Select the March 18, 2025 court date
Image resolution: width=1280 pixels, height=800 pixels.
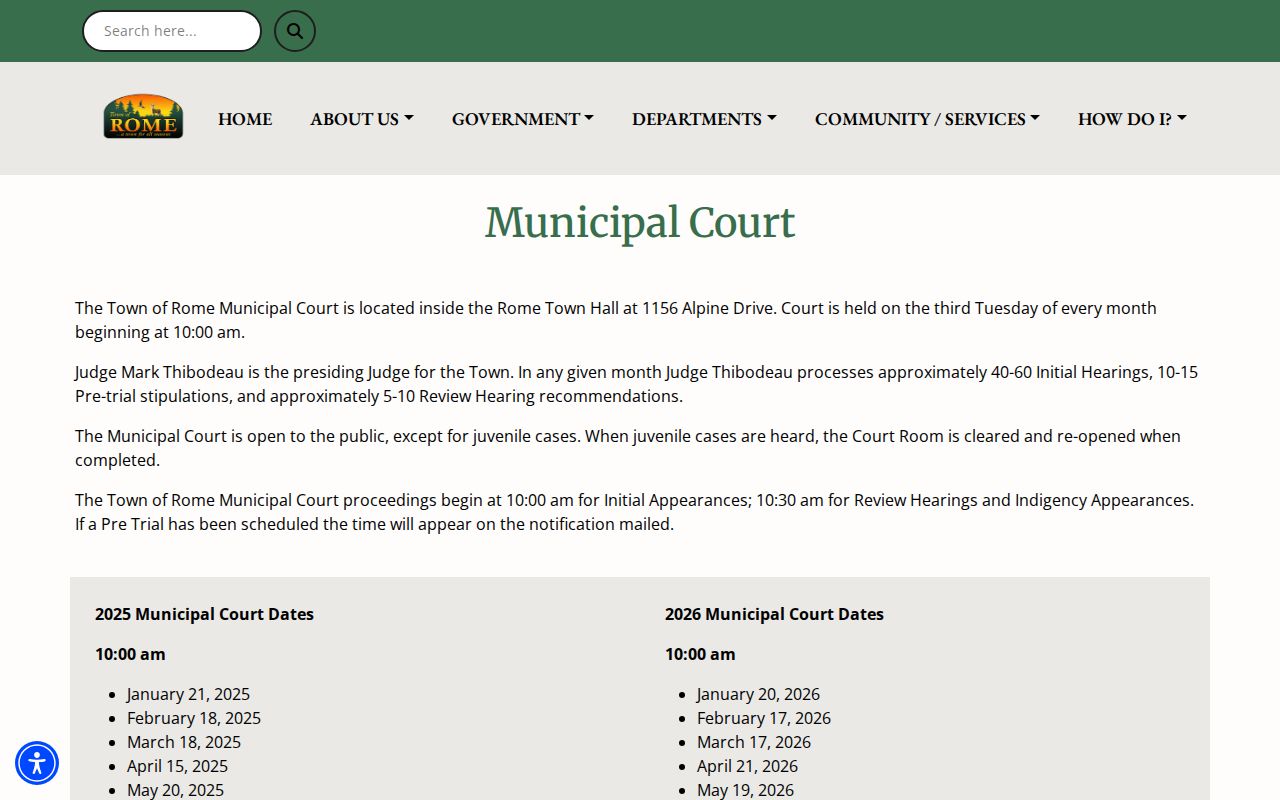184,742
